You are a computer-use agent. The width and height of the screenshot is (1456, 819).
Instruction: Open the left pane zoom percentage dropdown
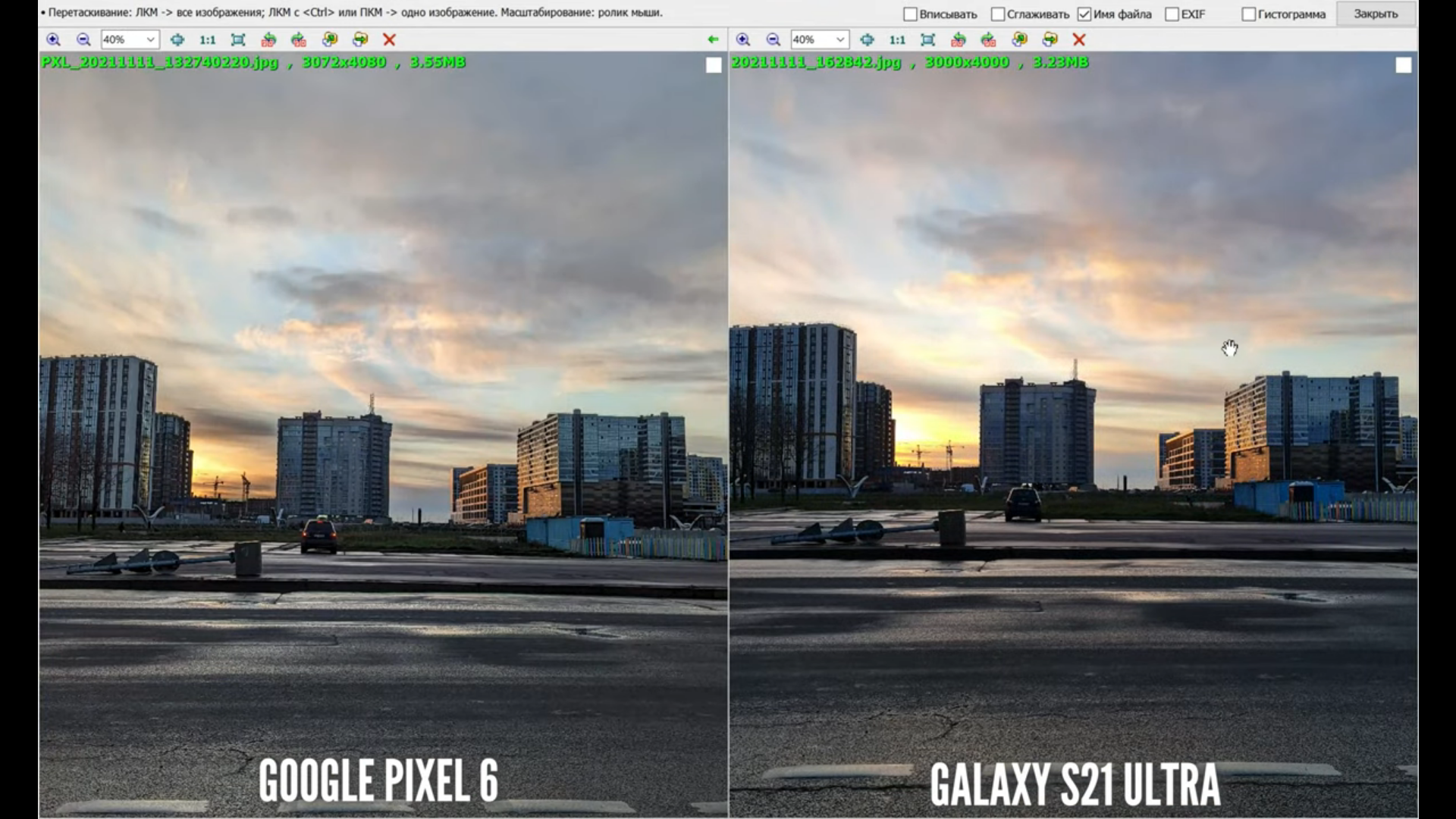click(x=130, y=39)
